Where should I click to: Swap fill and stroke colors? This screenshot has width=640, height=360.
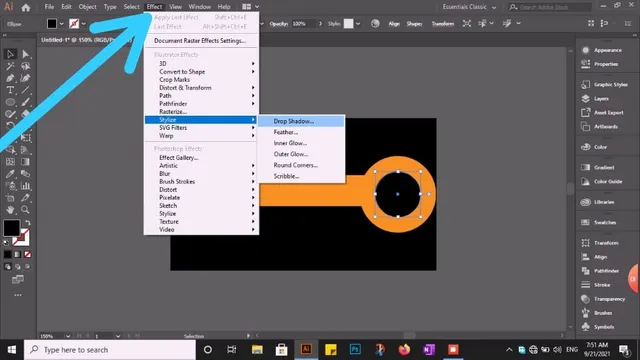coord(27,223)
